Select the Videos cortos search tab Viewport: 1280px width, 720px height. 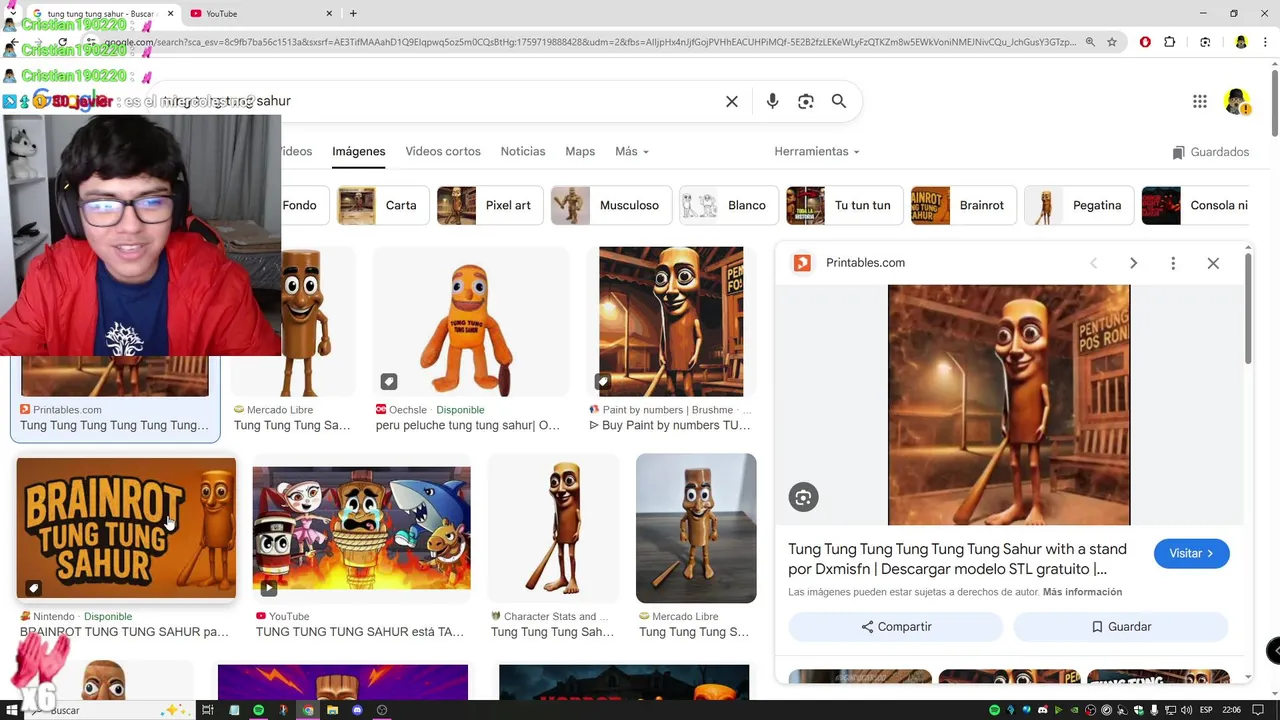pyautogui.click(x=443, y=151)
